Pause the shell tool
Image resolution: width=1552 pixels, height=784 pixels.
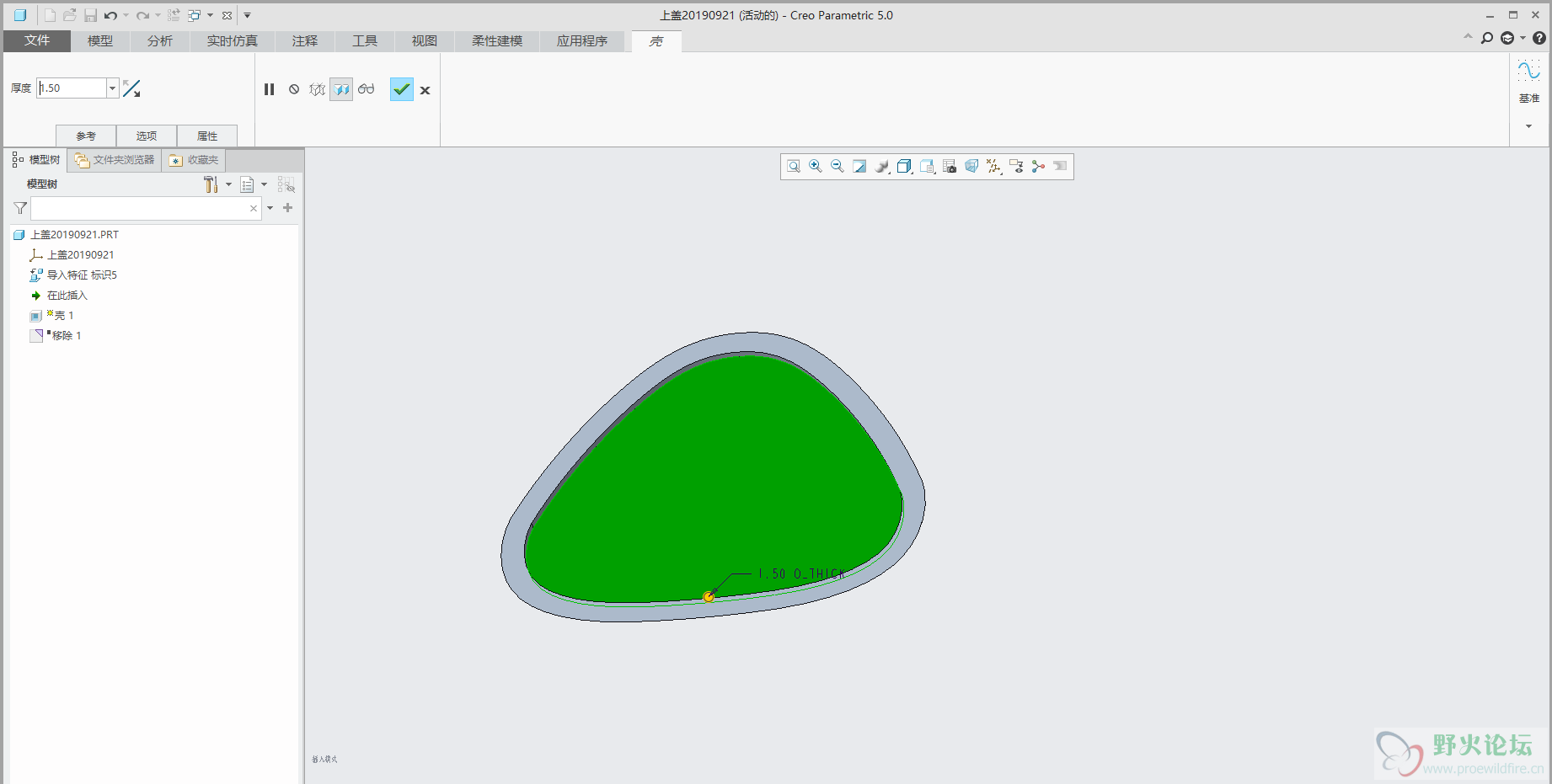pos(270,89)
